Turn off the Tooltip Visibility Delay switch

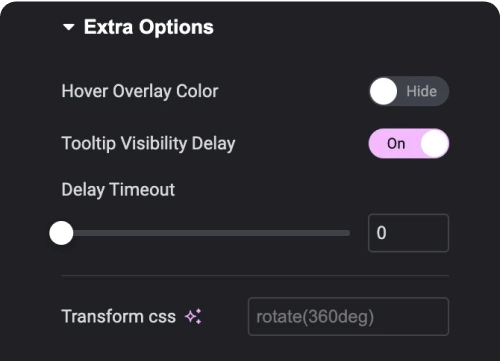pyautogui.click(x=409, y=143)
